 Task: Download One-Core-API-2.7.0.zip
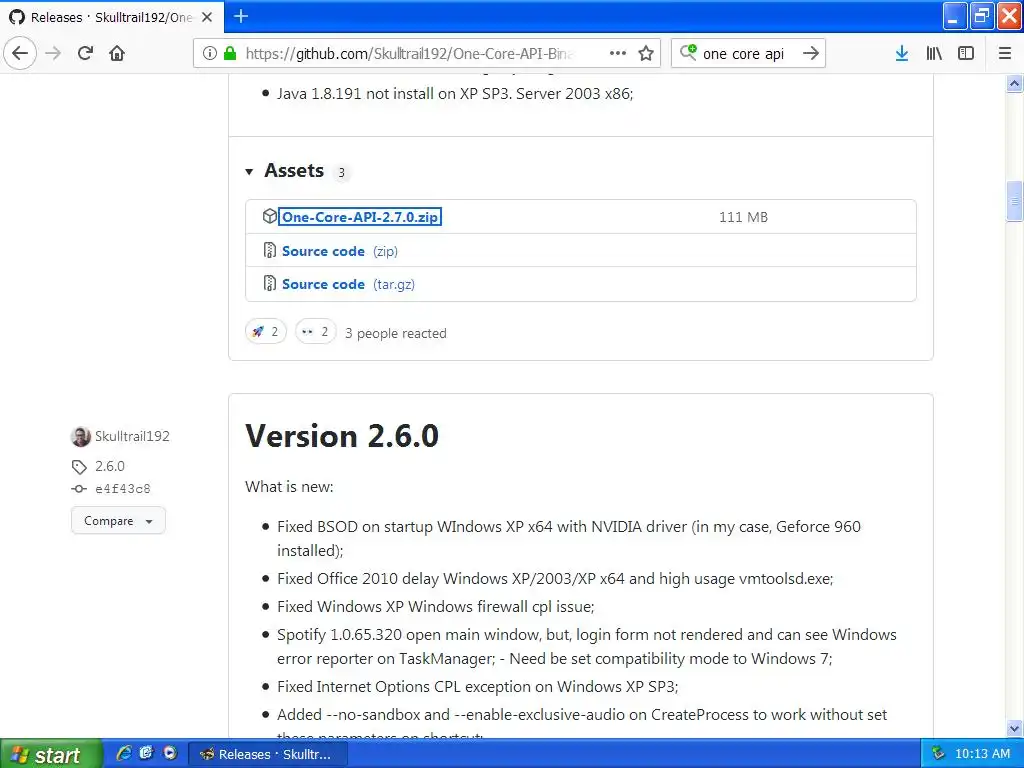pyautogui.click(x=360, y=217)
